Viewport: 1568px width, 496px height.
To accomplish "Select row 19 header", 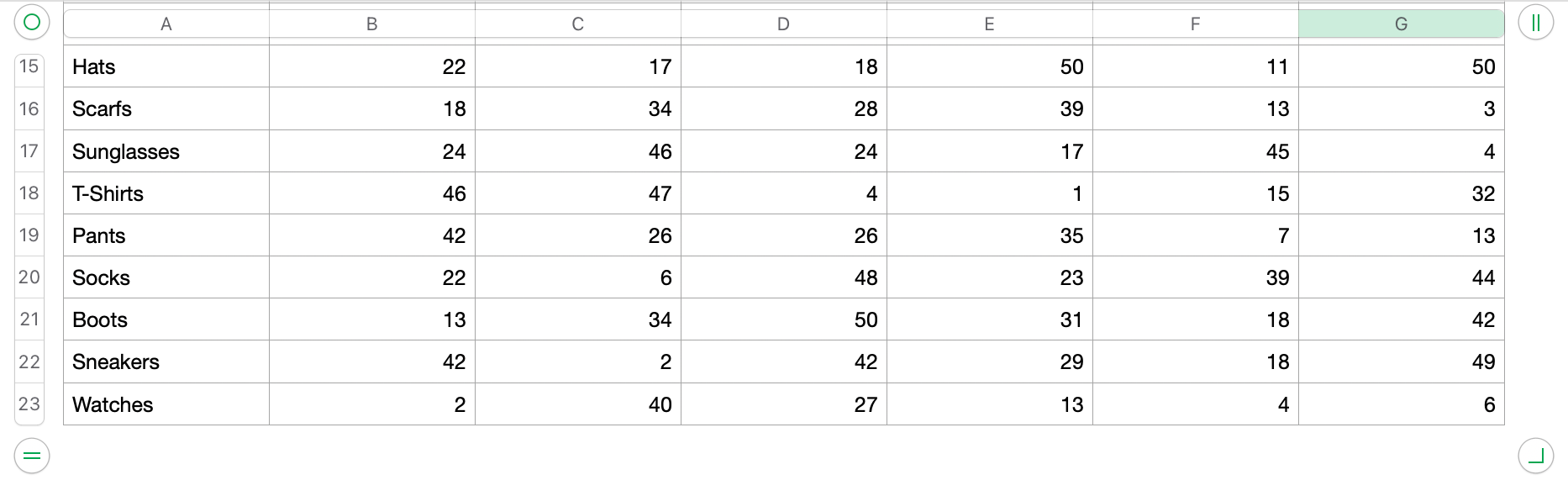I will click(29, 235).
